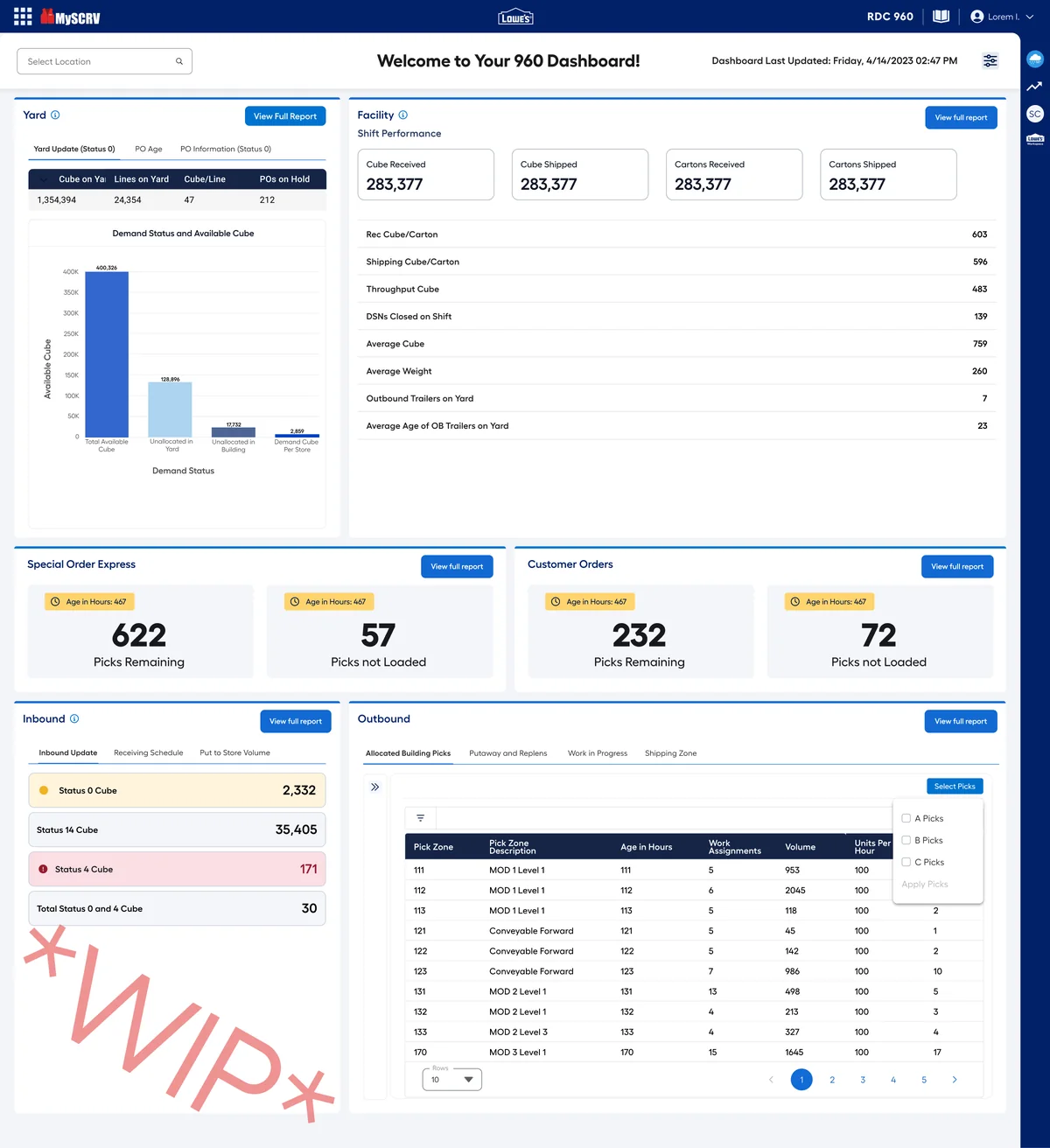Click Unallocated in Building chart bar
The width and height of the screenshot is (1050, 1148).
[234, 432]
